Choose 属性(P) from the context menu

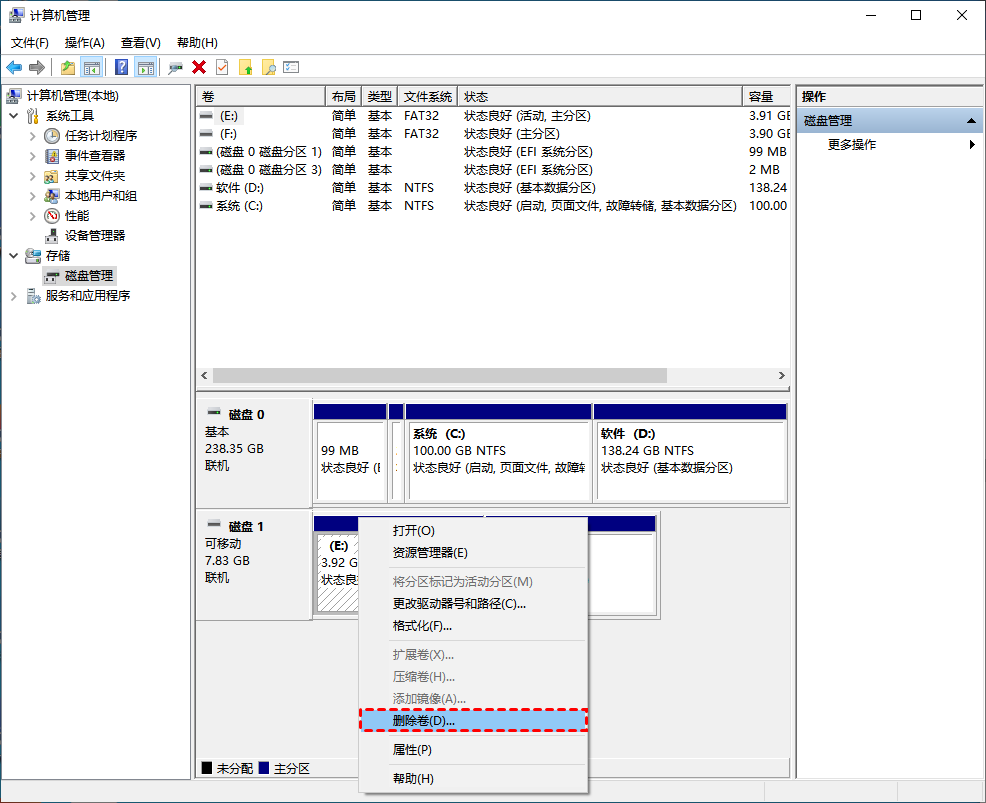pos(473,750)
